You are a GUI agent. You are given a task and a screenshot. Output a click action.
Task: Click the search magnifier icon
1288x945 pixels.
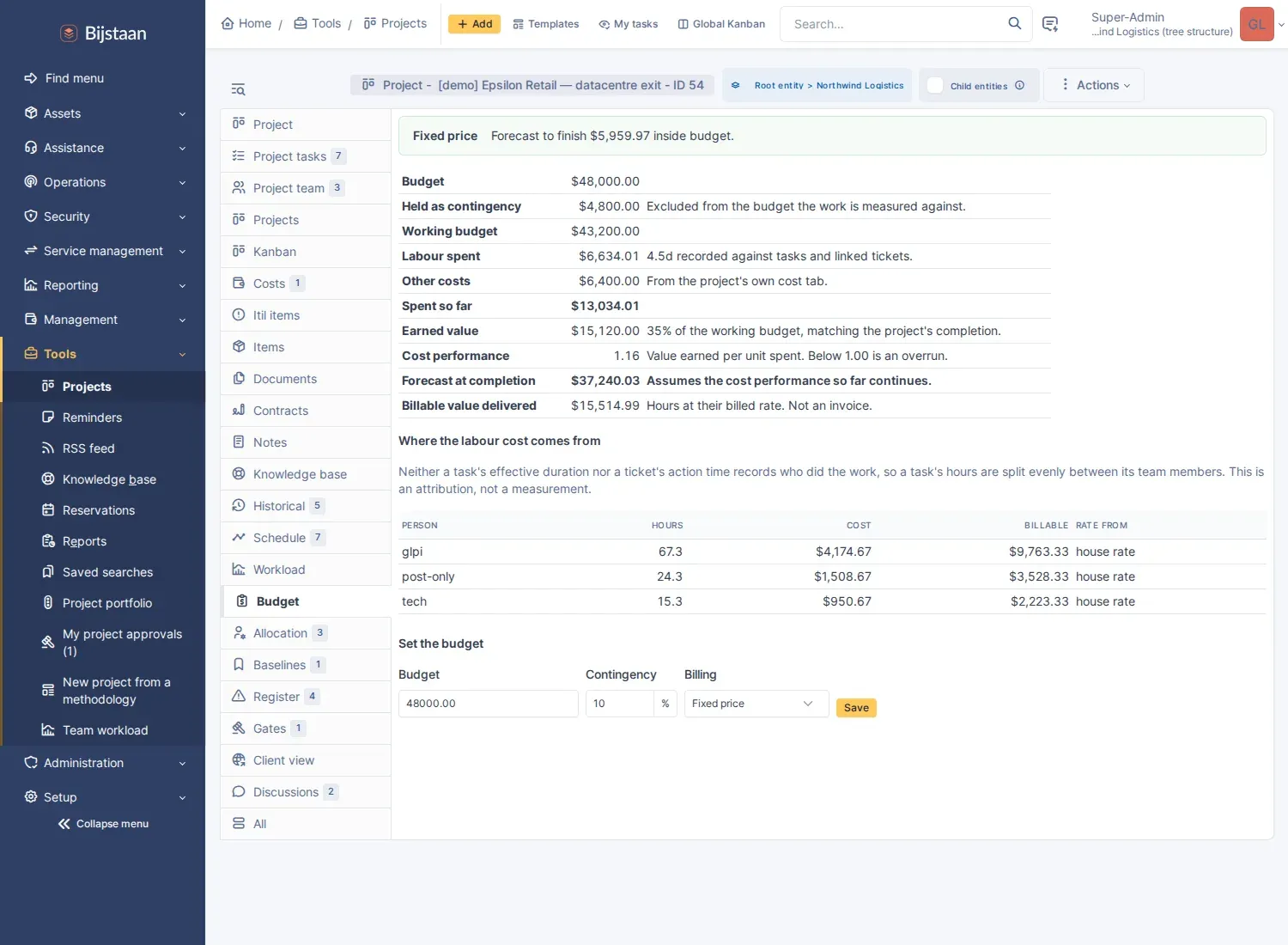click(x=1014, y=23)
